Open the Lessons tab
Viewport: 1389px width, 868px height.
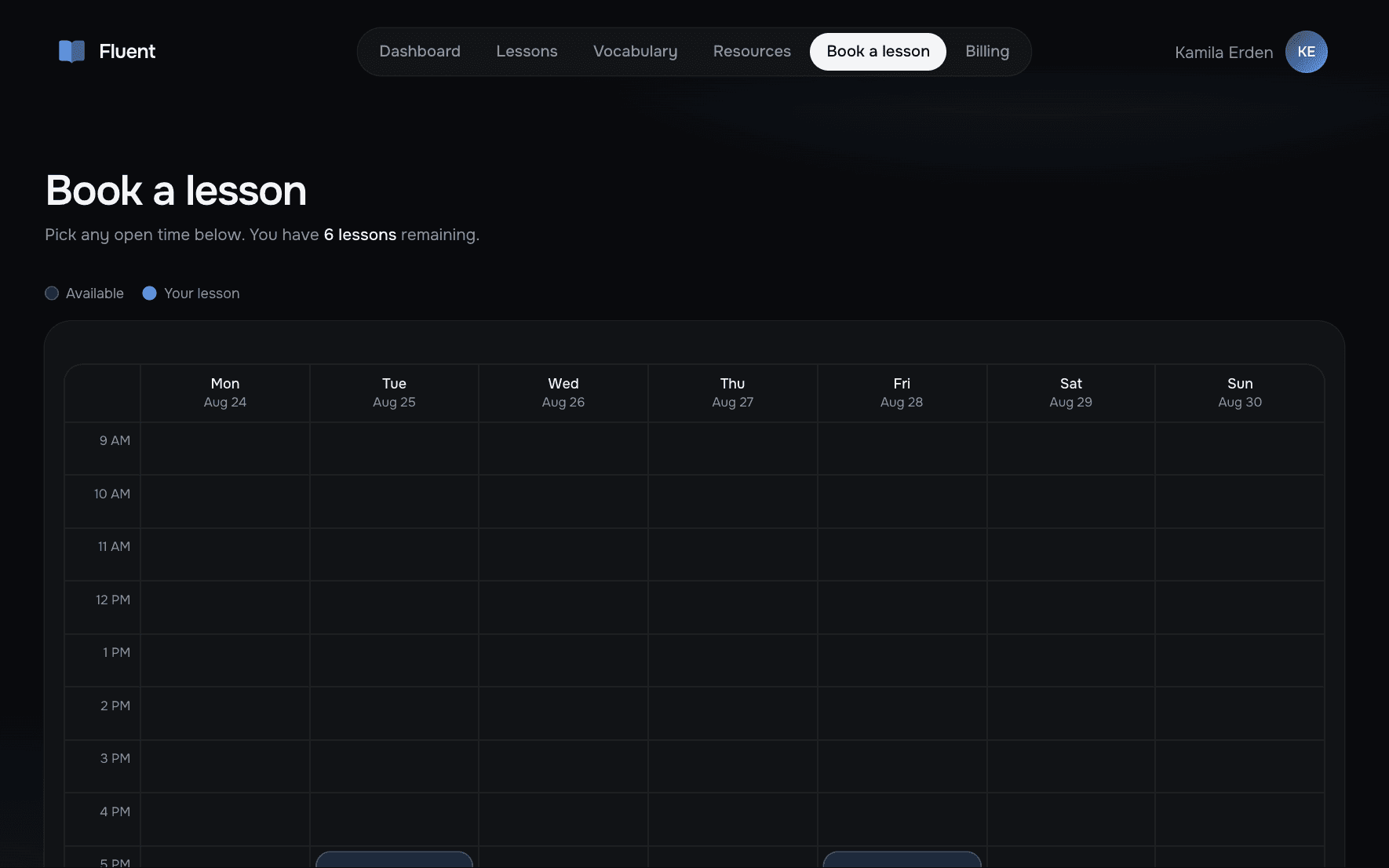coord(527,52)
